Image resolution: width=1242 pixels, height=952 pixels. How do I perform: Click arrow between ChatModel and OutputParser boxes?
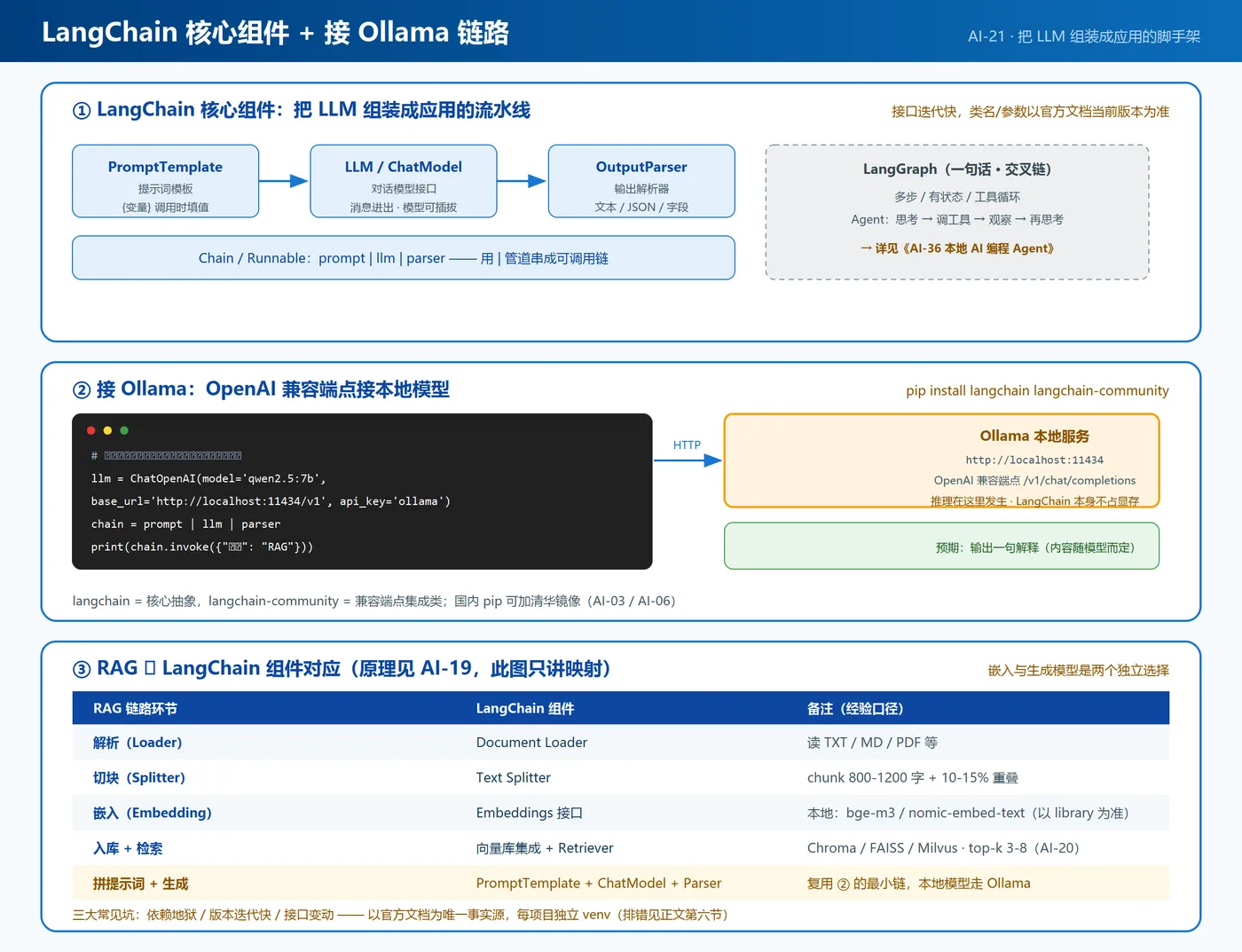[522, 181]
